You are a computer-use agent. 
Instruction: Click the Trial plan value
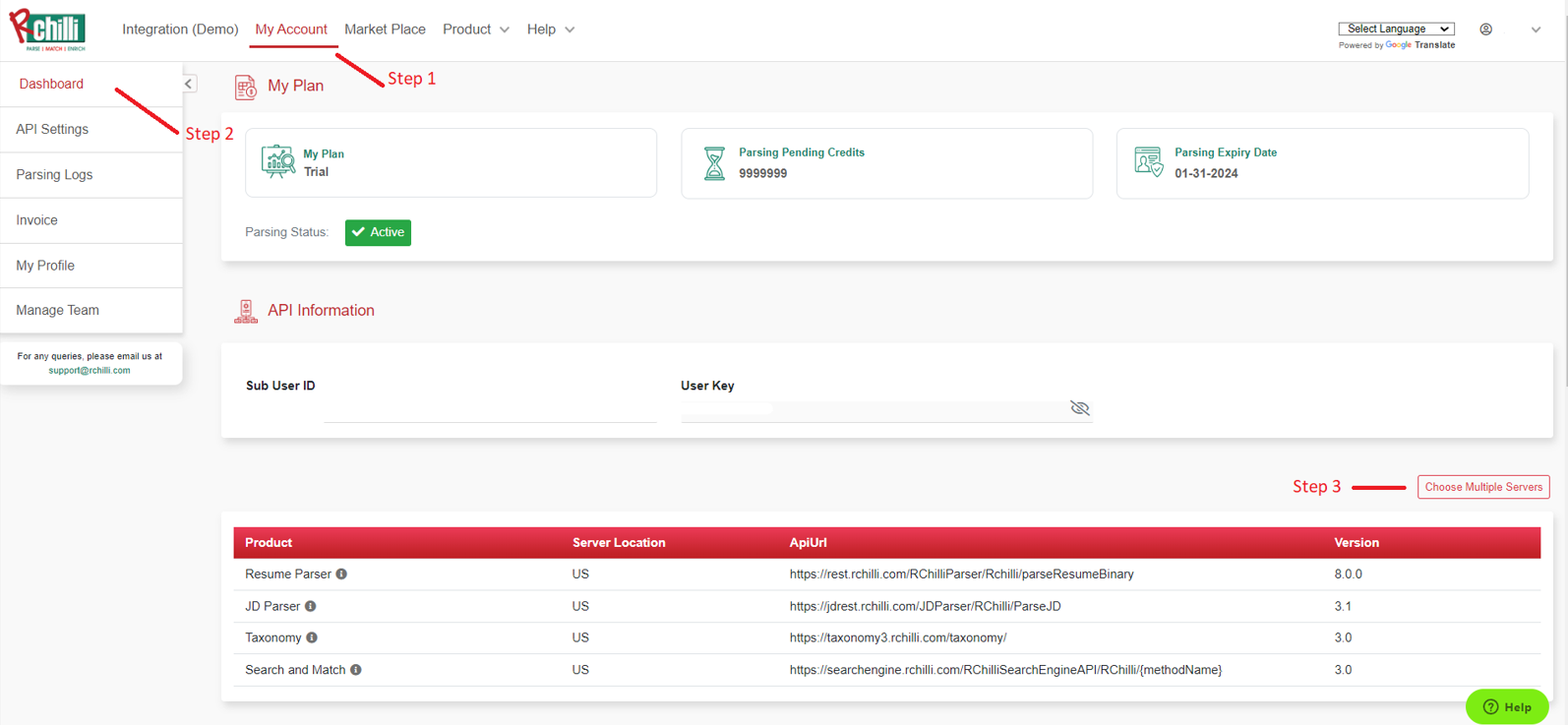tap(316, 172)
